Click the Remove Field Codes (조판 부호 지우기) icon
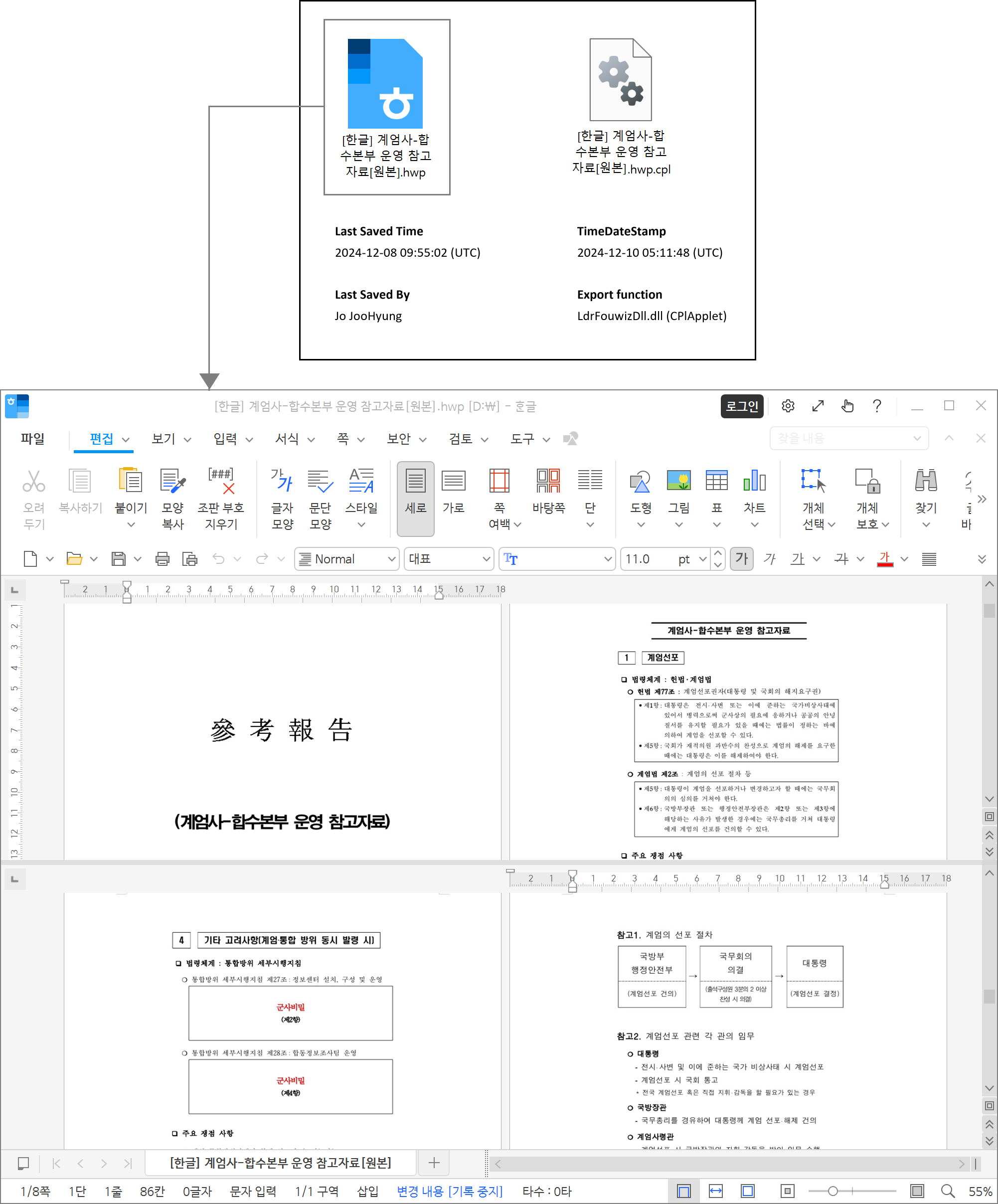998x1204 pixels. pos(221,481)
